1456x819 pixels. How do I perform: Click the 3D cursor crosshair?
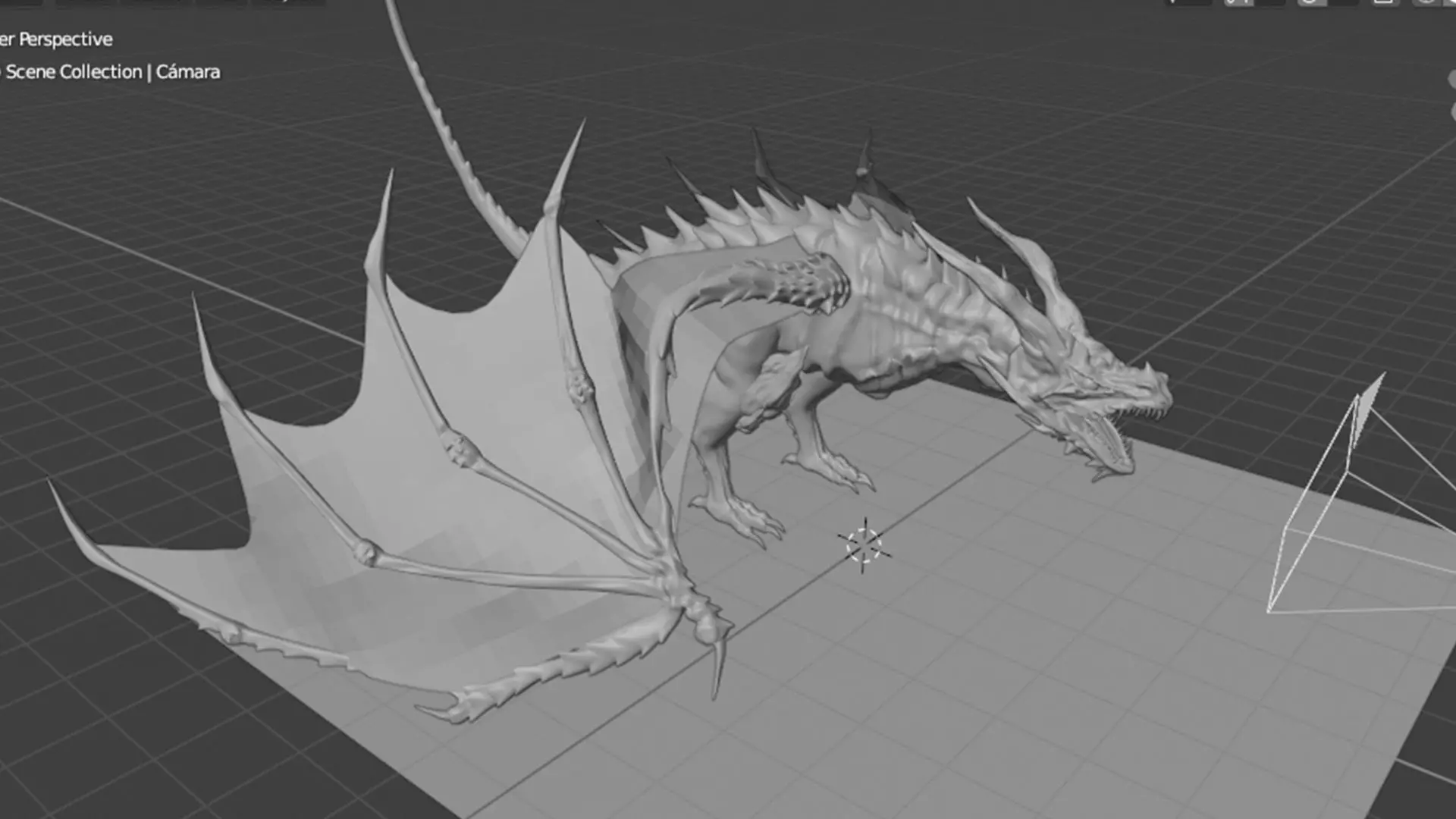[864, 545]
